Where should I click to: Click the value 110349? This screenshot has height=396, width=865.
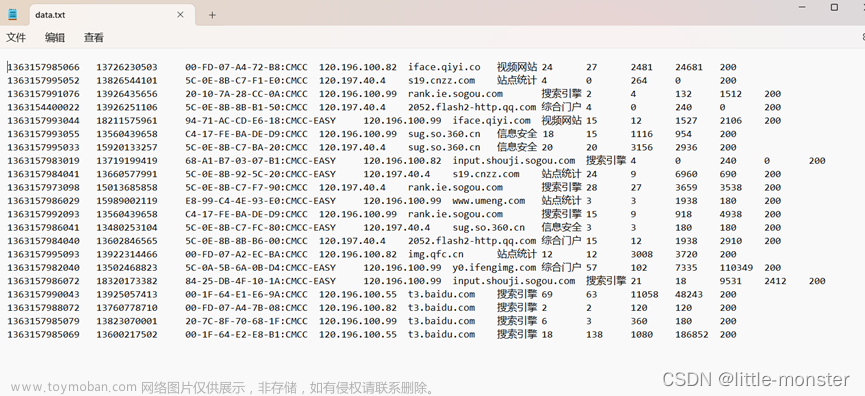[736, 267]
